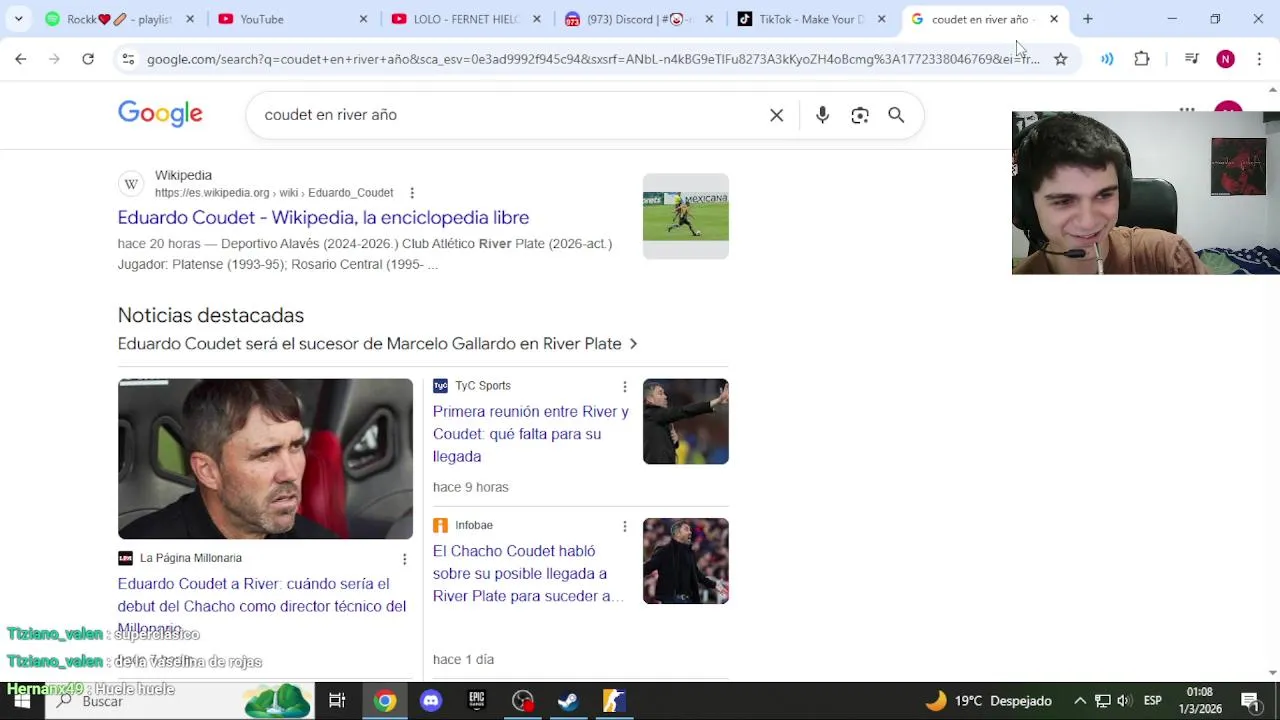This screenshot has height=720, width=1280.
Task: Clear the Google search box text
Action: 776,115
